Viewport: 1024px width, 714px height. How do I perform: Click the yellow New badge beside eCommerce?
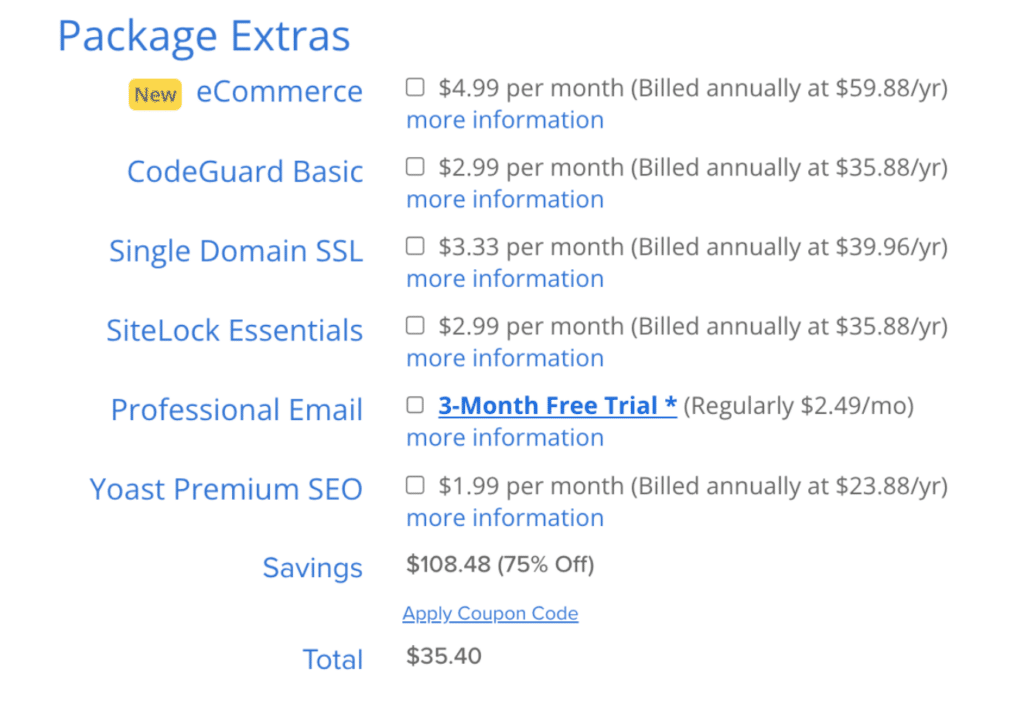click(x=155, y=95)
